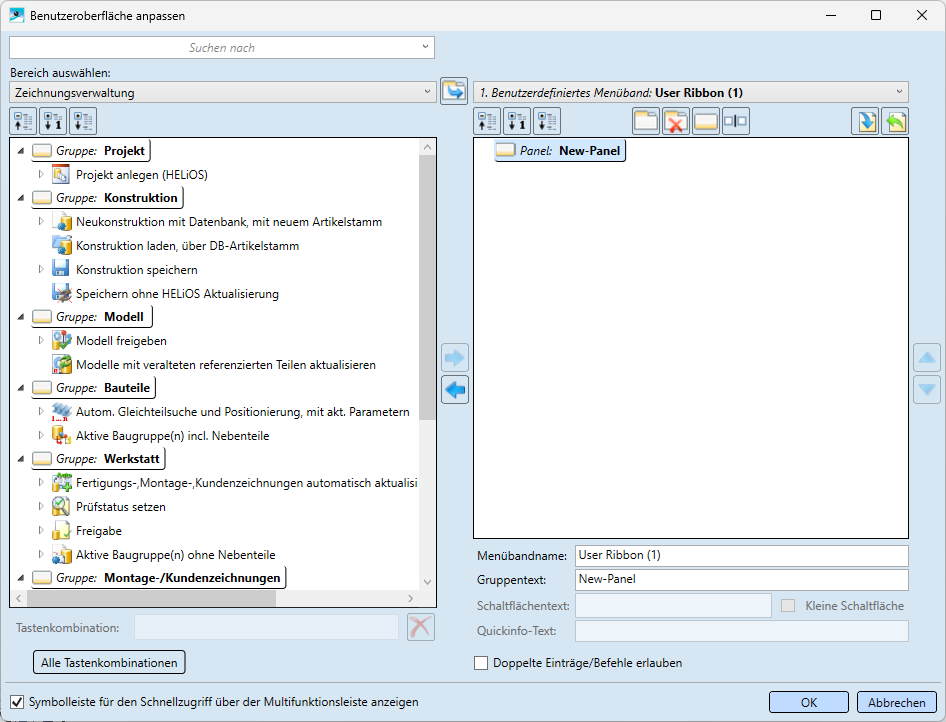Select Autom. Gleichteilsuche und Positionierung entry
Screen dimensions: 946x722
[243, 411]
